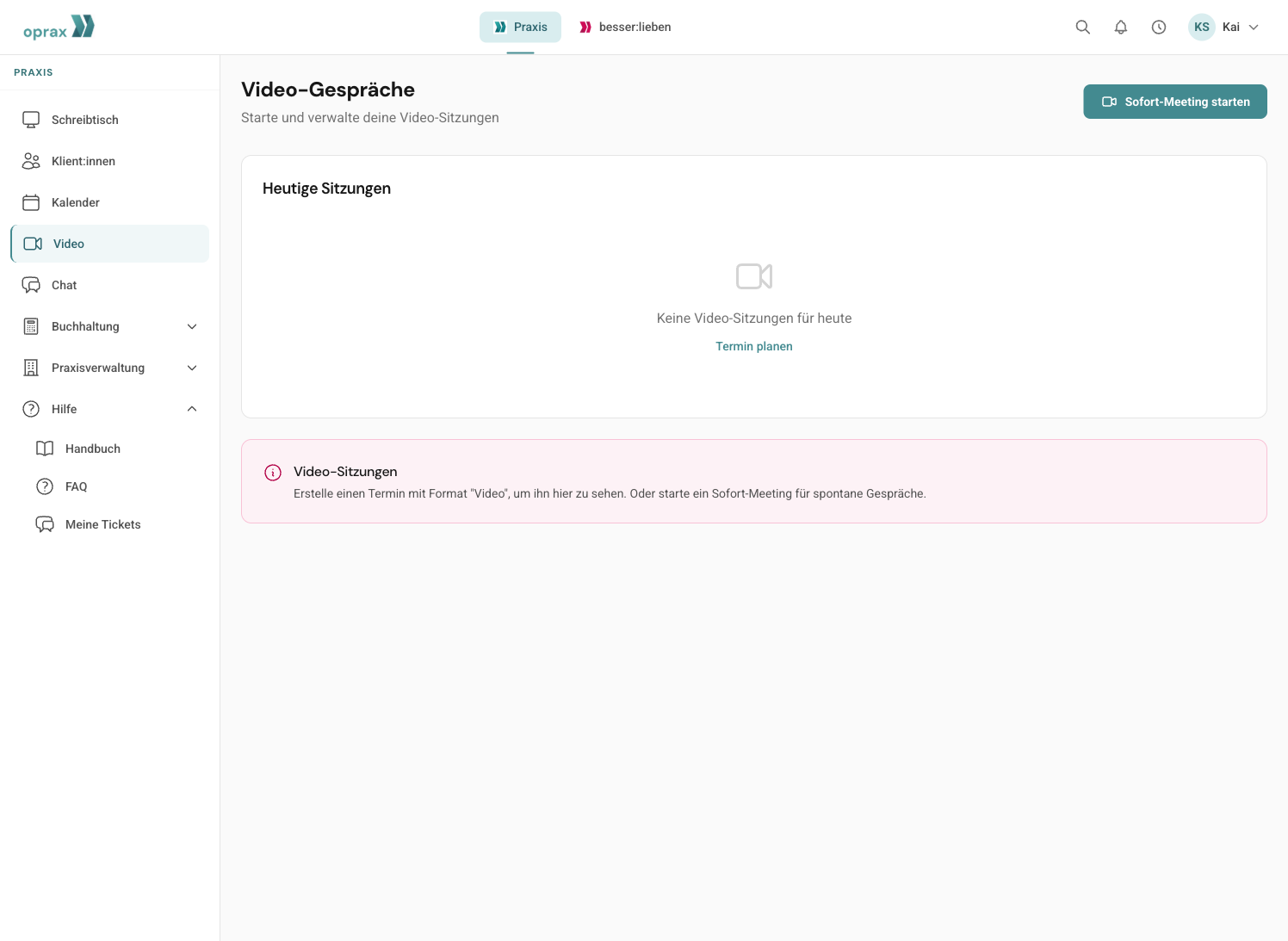Click the Video camera sidebar icon

pos(33,244)
